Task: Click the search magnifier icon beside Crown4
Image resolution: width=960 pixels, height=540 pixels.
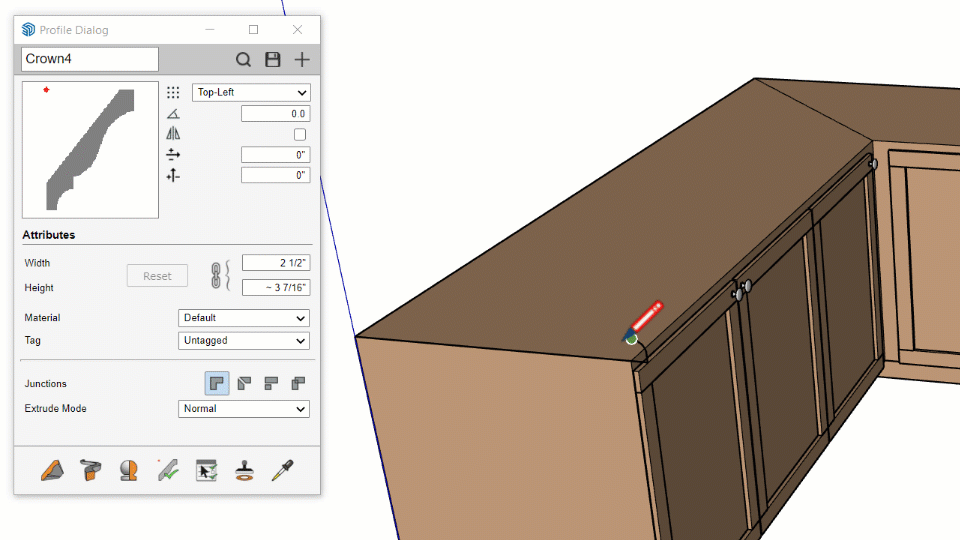Action: coord(243,60)
